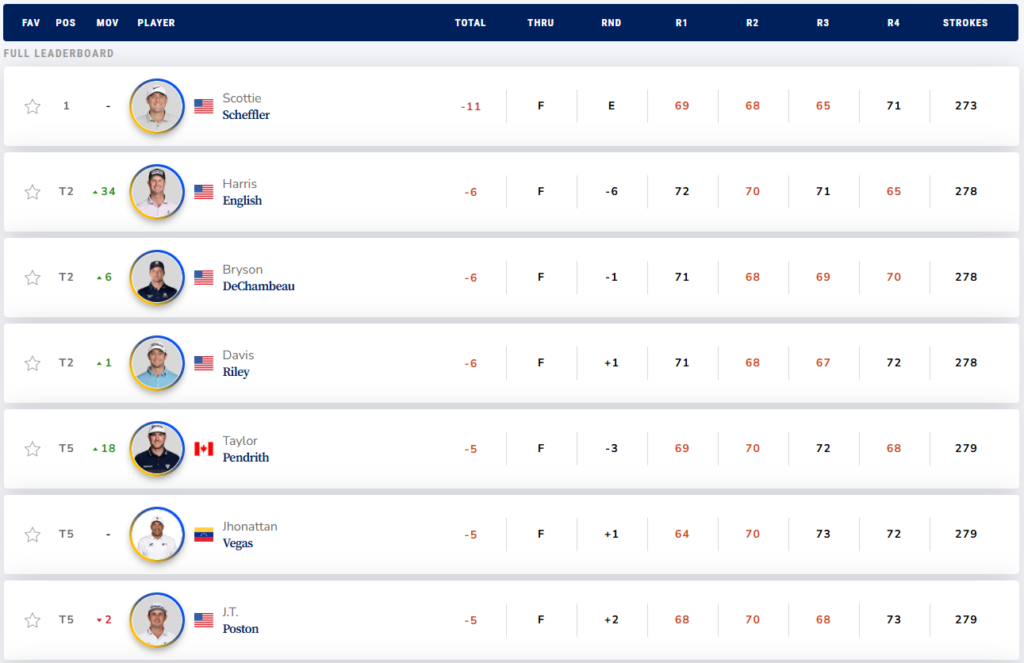Image resolution: width=1024 pixels, height=663 pixels.
Task: Click Harris English's headshot
Action: pyautogui.click(x=157, y=192)
